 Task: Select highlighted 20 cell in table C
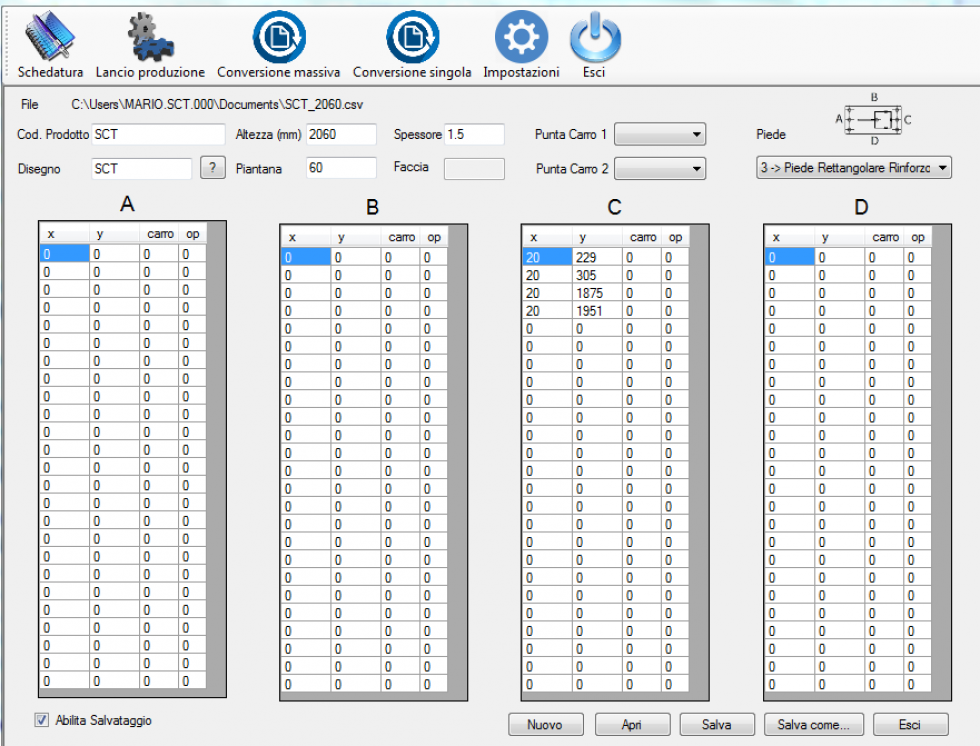pos(547,257)
